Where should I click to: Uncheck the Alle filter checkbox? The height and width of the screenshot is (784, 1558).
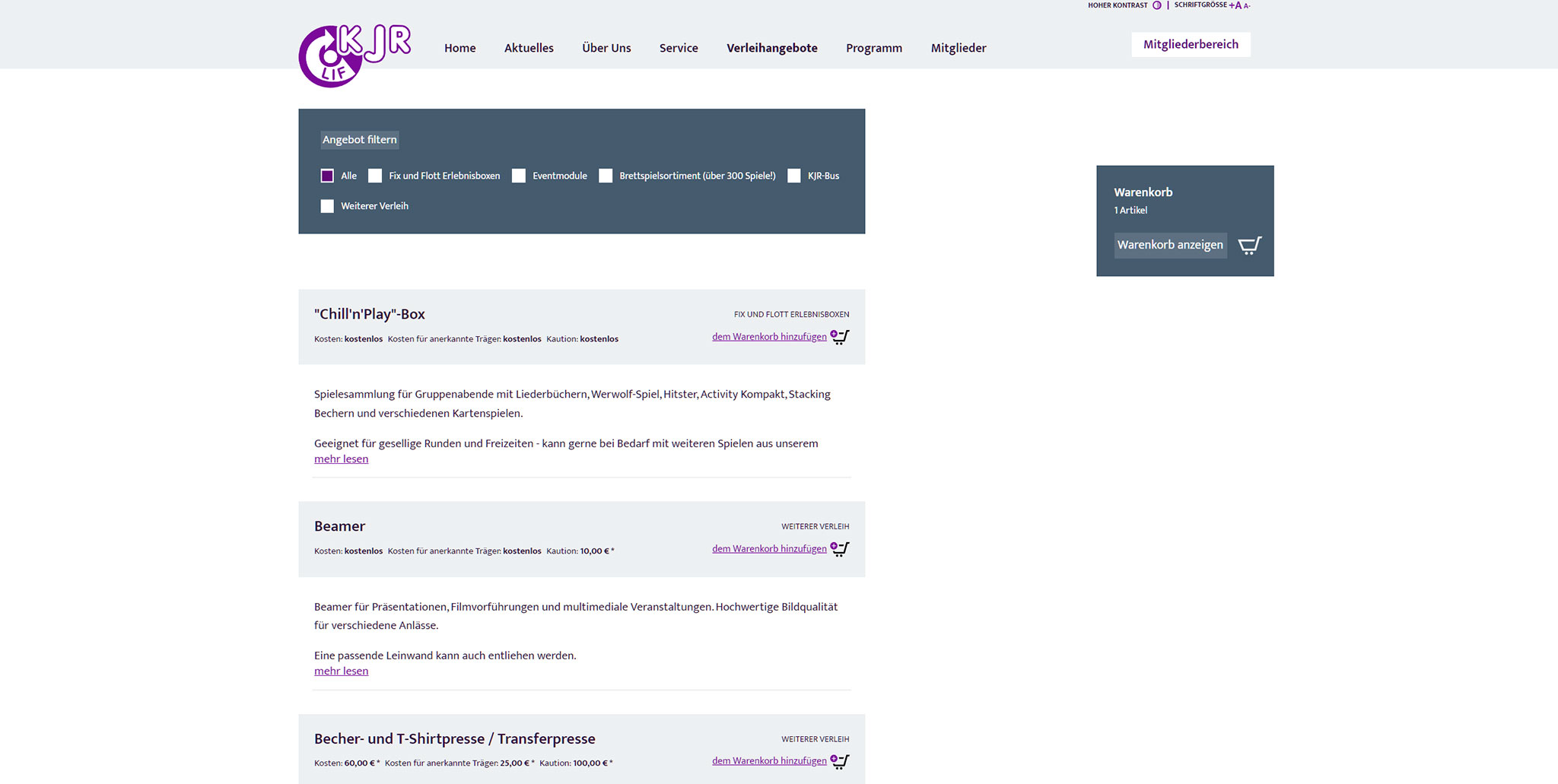click(327, 176)
